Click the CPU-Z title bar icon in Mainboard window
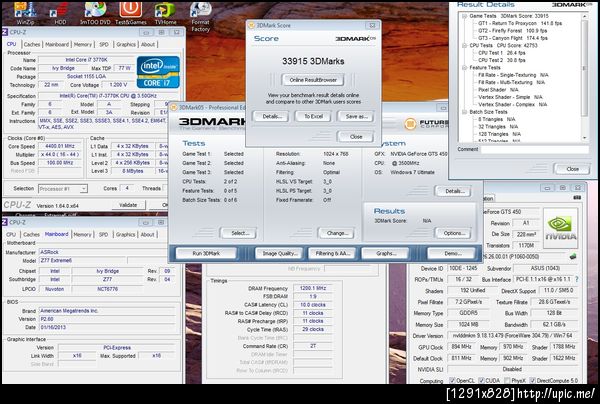 click(5, 222)
